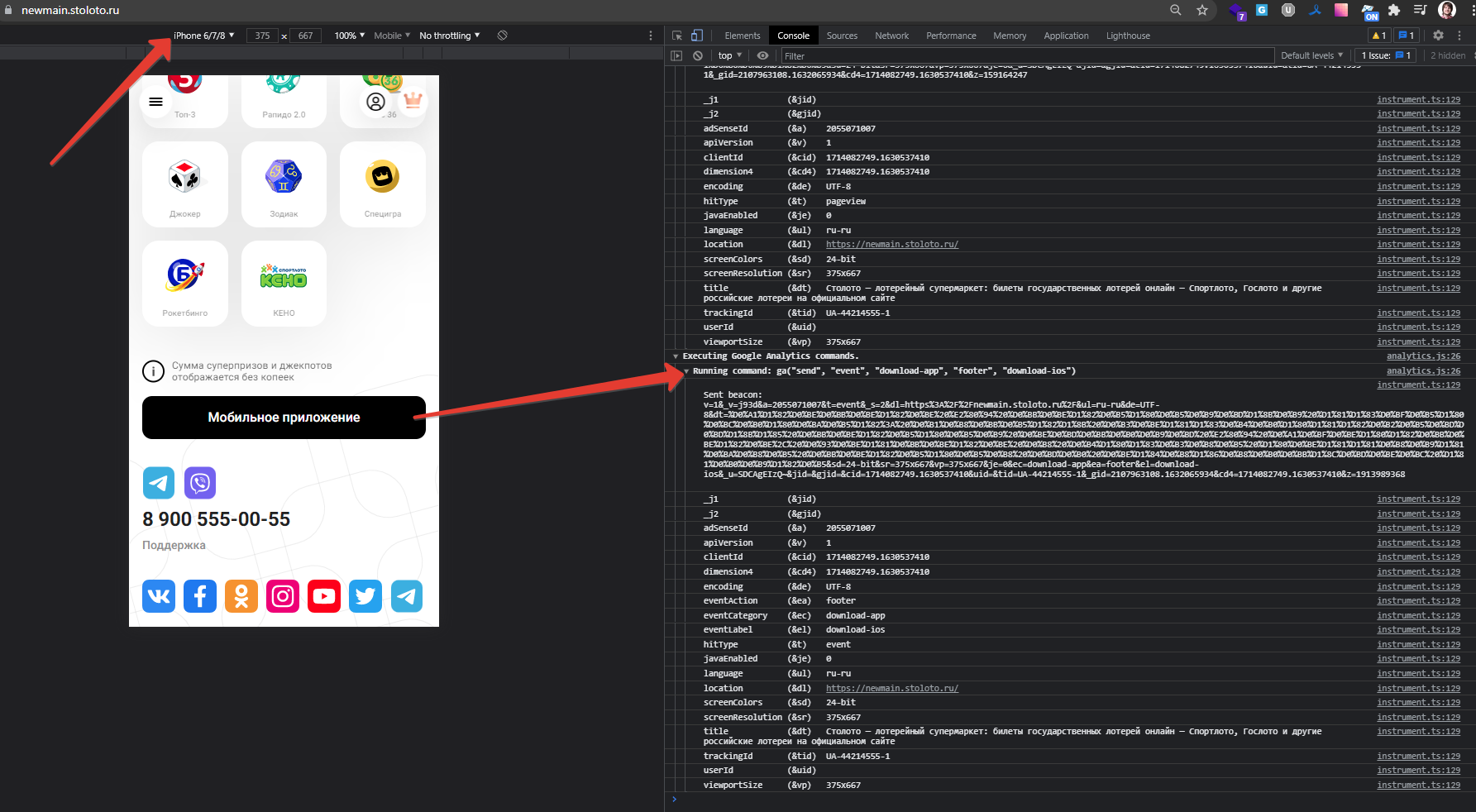Click the rotate screen orientation icon
Screen dimensions: 1476x812
502,36
